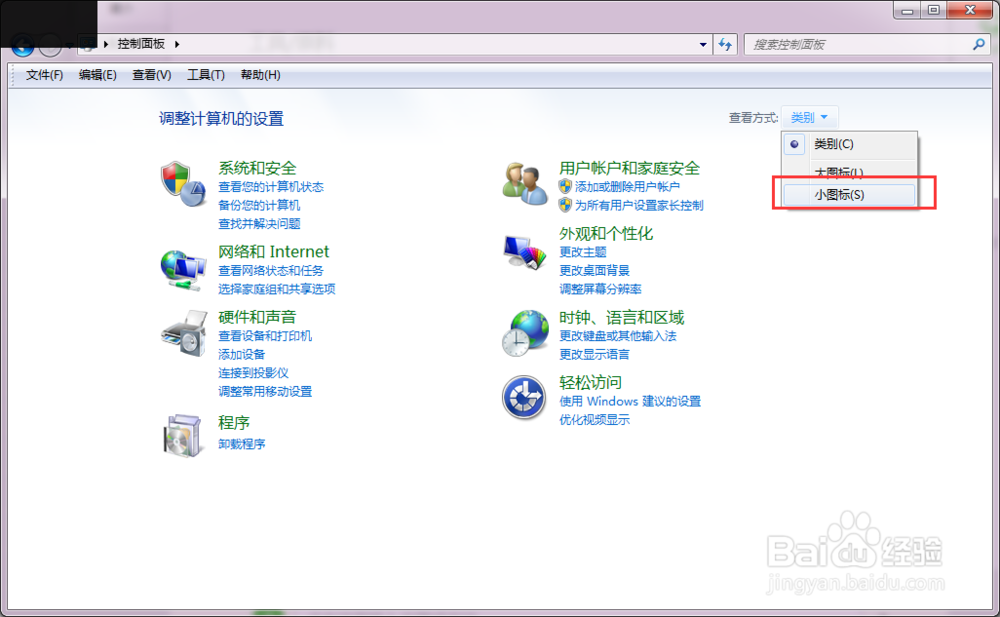
Task: Click 控制面板 in the address breadcrumb
Action: pyautogui.click(x=141, y=44)
